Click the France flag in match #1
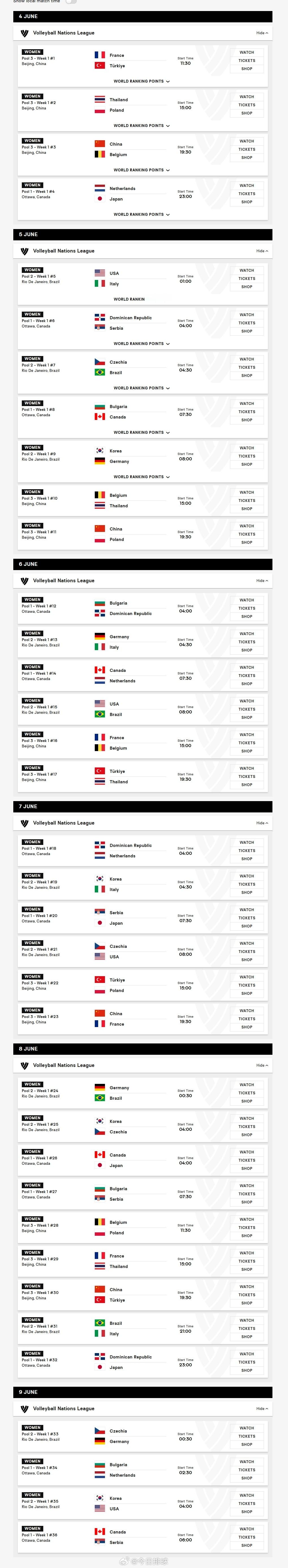 [100, 55]
